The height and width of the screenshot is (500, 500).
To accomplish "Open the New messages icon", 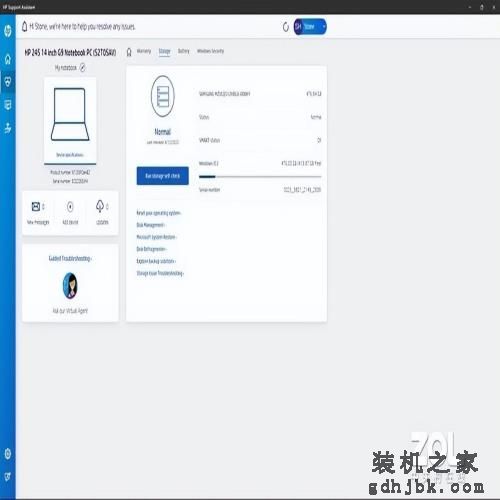I will [x=36, y=207].
